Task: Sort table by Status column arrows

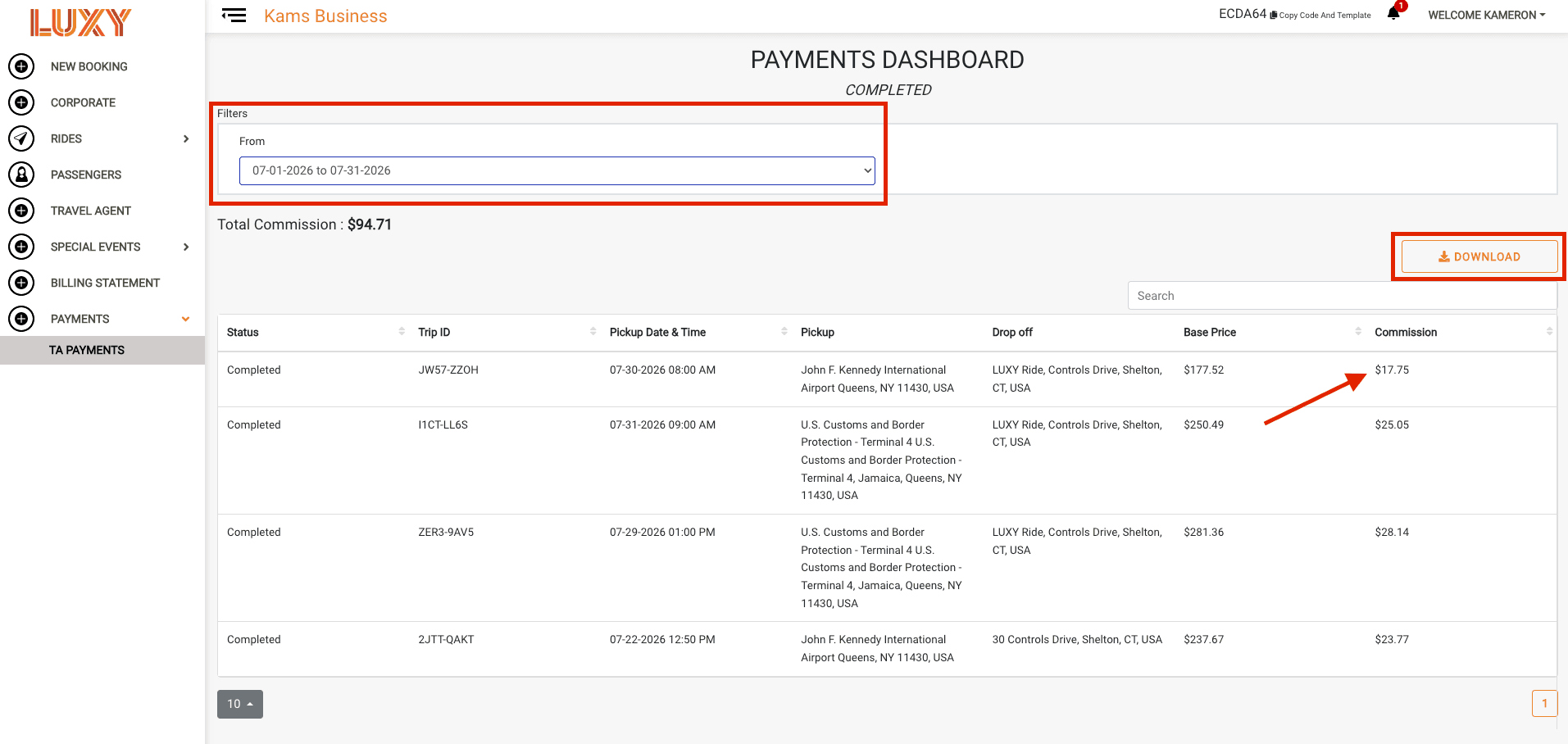Action: coord(402,331)
